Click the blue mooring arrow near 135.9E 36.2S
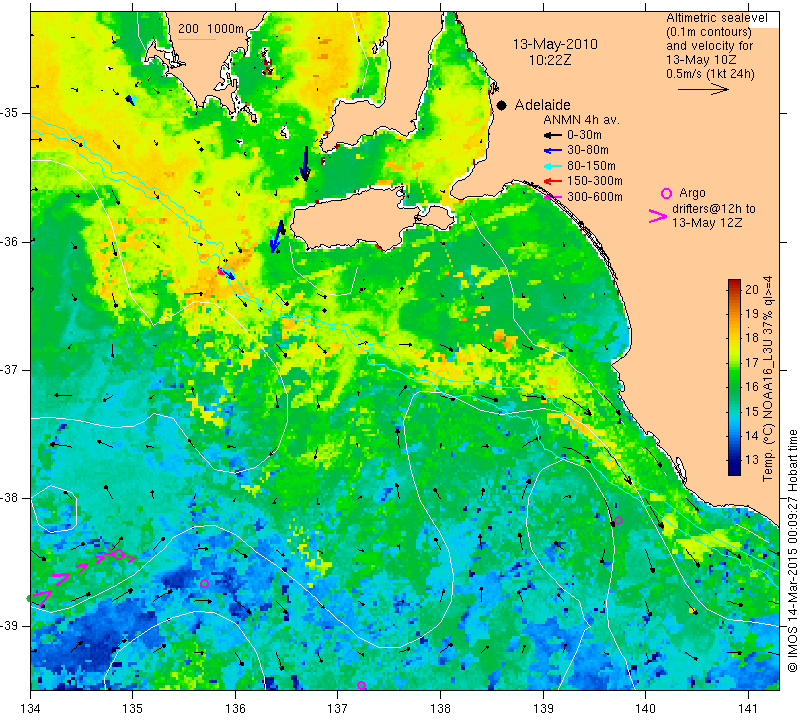The image size is (800, 720). pos(227,273)
